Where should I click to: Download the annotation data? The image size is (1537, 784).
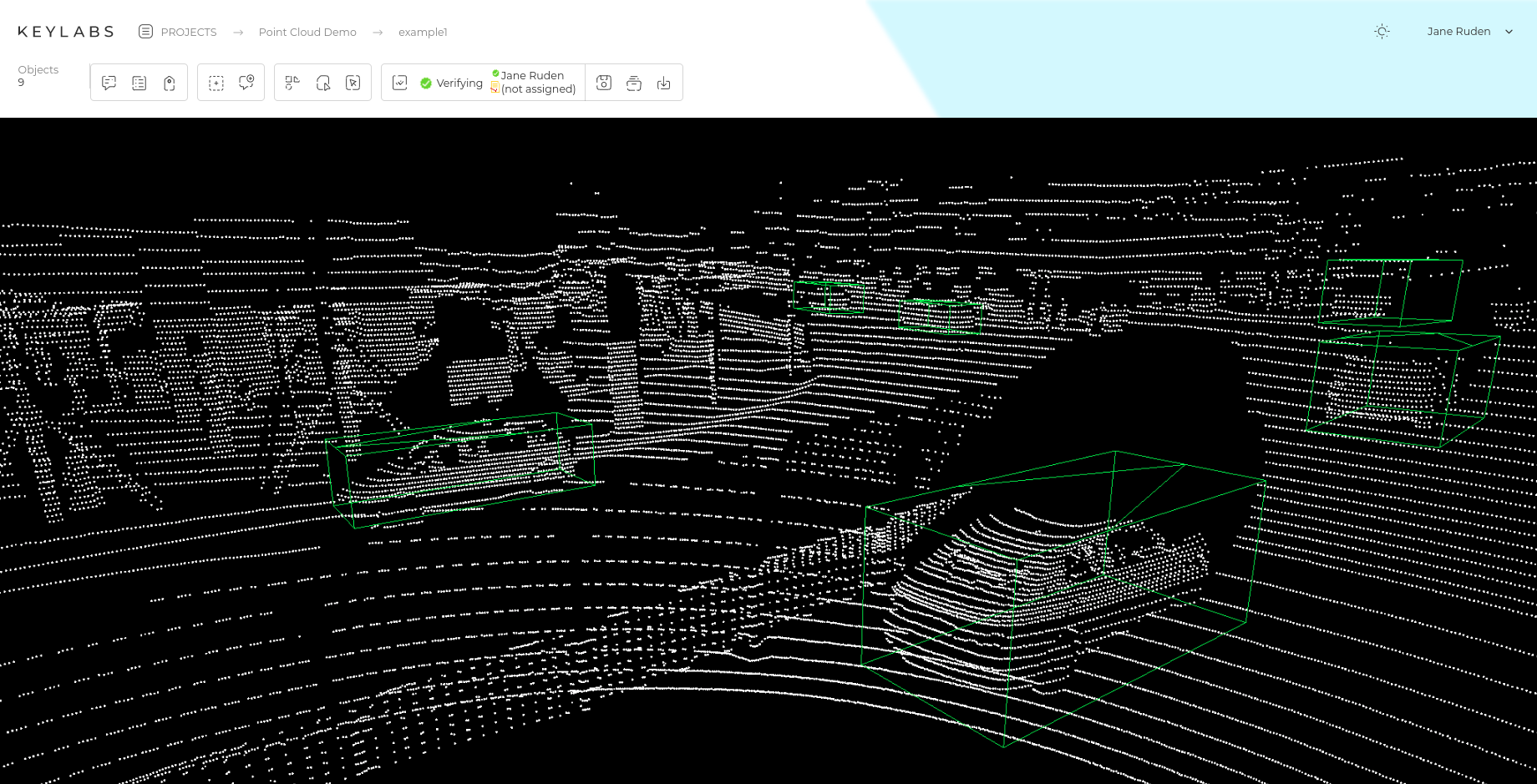pos(663,82)
